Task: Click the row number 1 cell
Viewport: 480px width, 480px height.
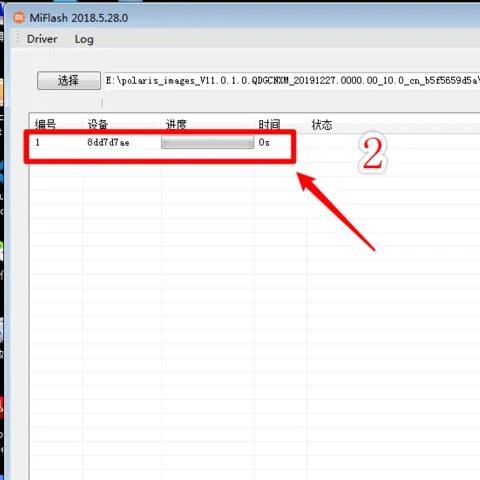Action: [38, 143]
